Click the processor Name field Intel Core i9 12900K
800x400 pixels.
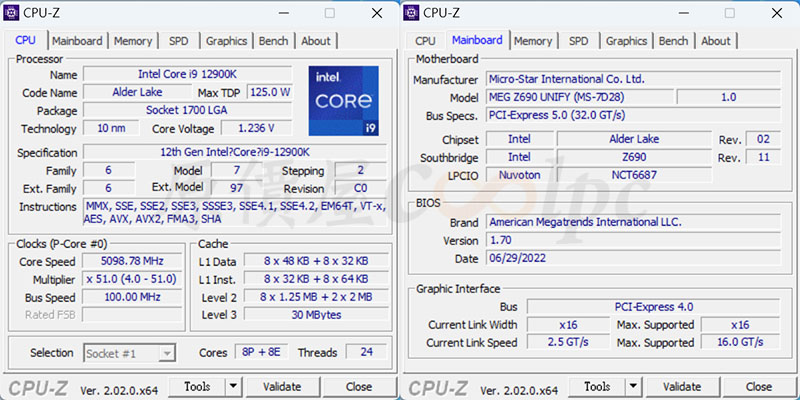point(188,74)
